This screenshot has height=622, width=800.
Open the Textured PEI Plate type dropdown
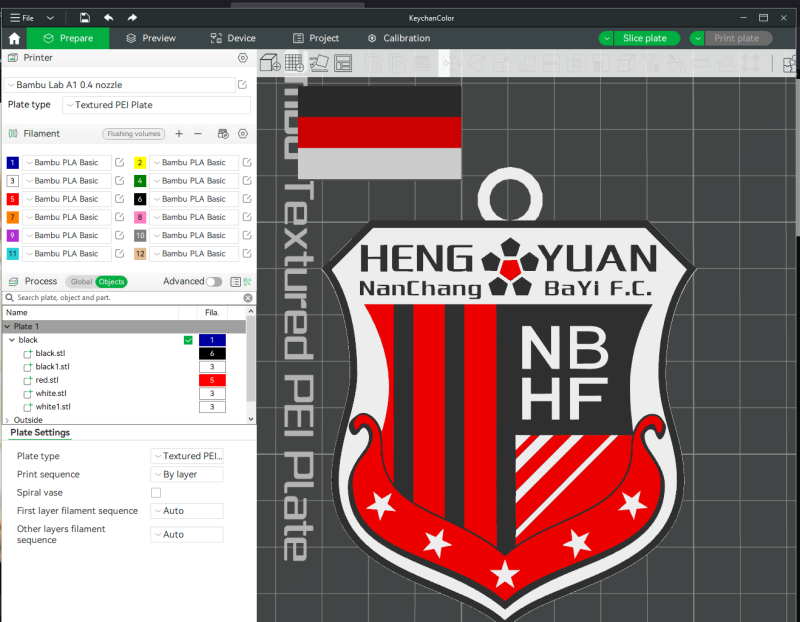(x=156, y=105)
